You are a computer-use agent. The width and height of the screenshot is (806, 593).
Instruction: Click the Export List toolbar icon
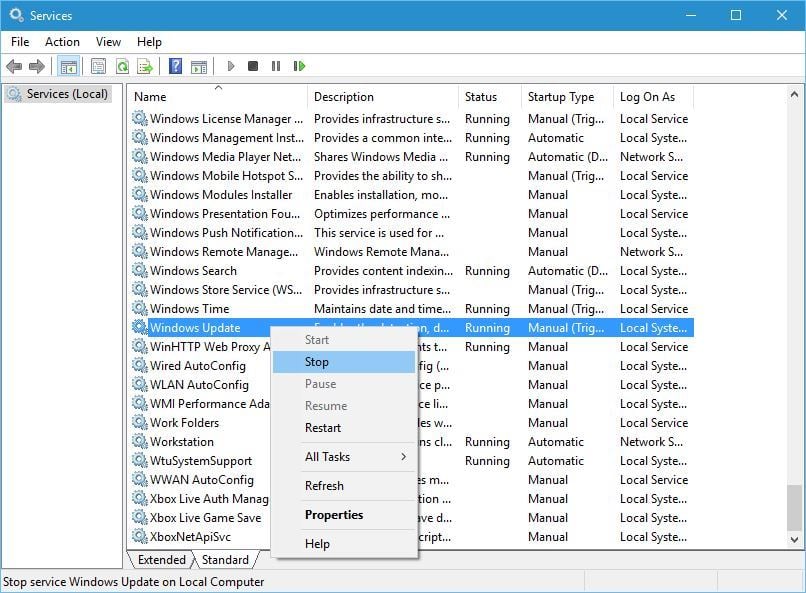[x=145, y=66]
